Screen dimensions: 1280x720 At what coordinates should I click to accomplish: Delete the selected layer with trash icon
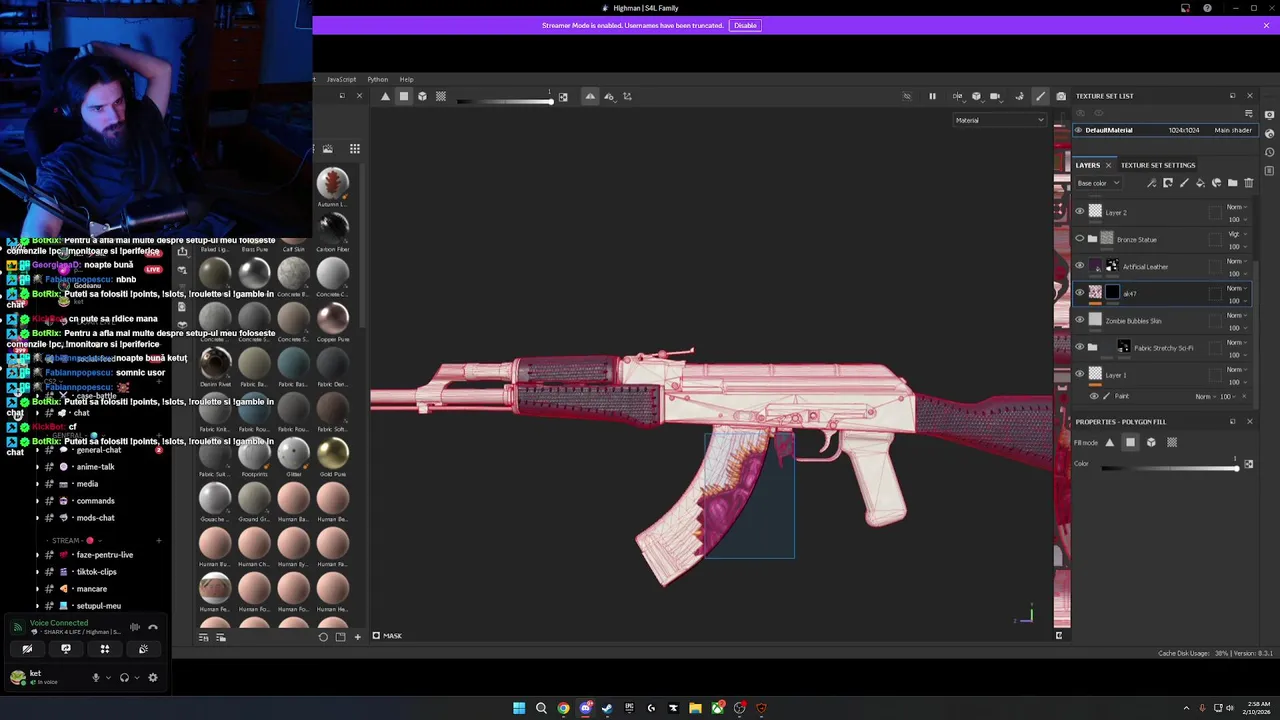(x=1248, y=183)
